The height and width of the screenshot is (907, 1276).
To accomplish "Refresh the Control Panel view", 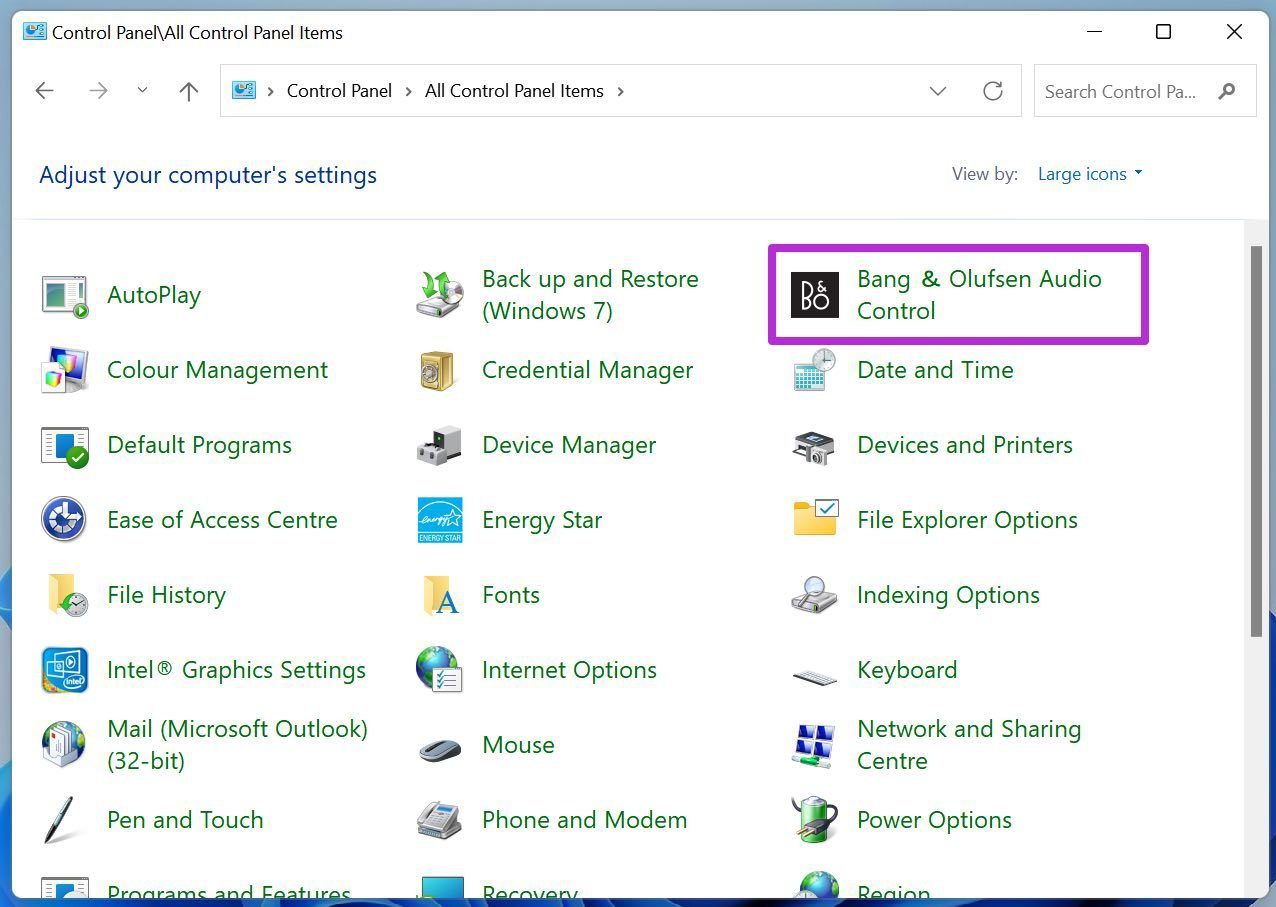I will 993,91.
